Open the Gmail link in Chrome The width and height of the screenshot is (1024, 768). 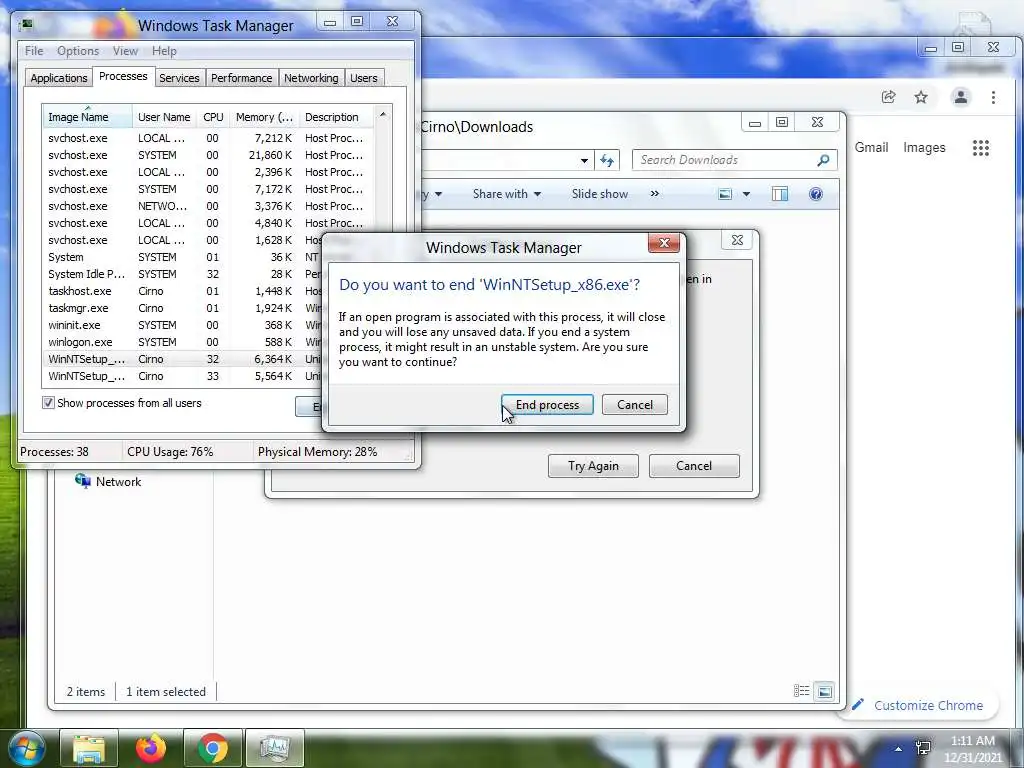871,148
